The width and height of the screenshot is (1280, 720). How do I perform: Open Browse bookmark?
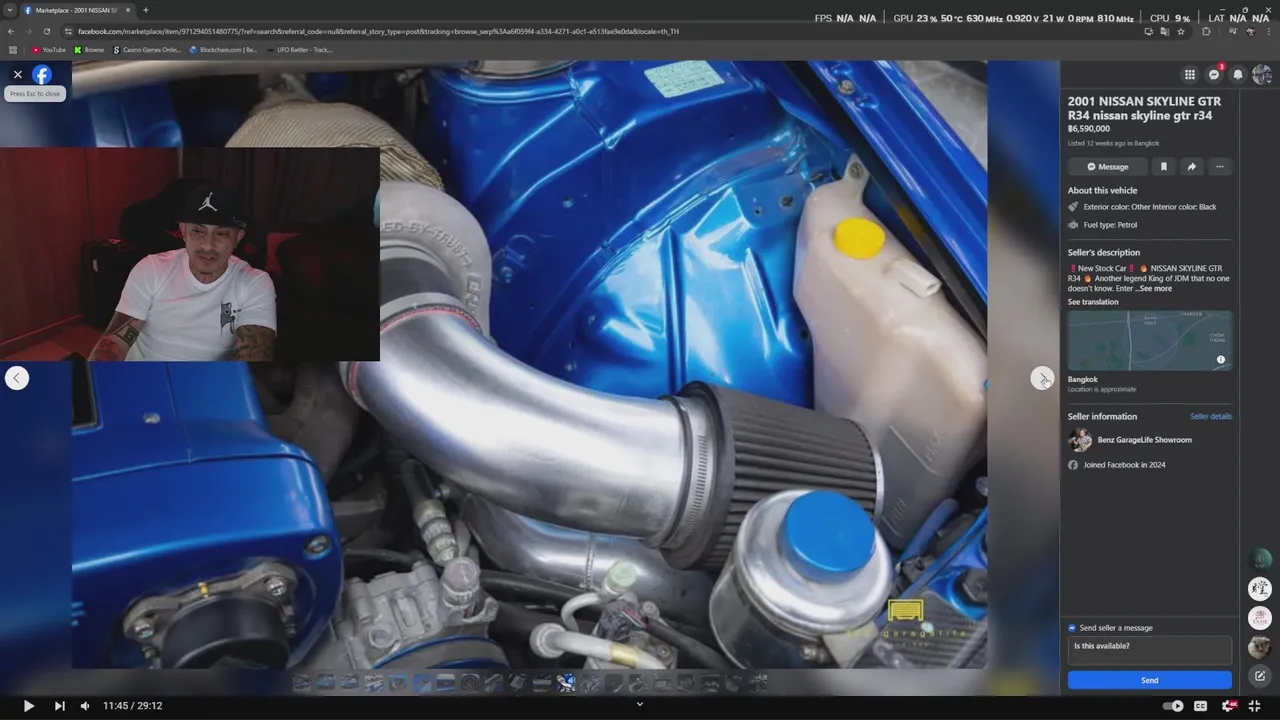[x=89, y=49]
